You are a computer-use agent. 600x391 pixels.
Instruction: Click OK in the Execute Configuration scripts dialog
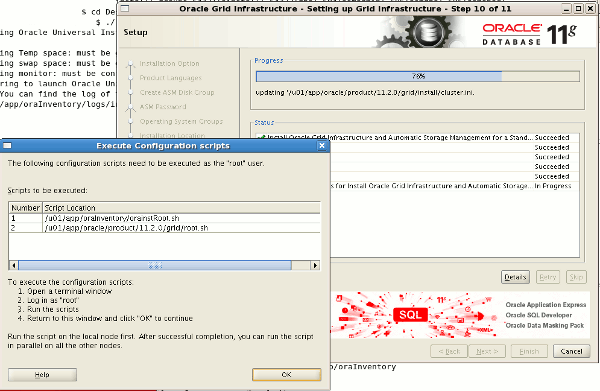(x=286, y=375)
